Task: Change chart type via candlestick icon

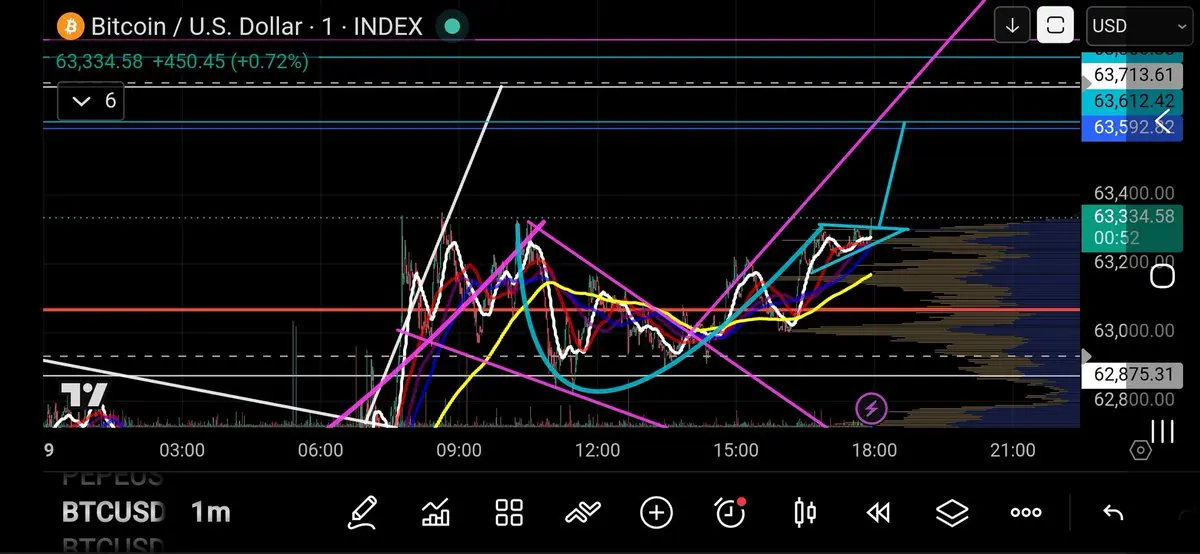Action: tap(804, 513)
